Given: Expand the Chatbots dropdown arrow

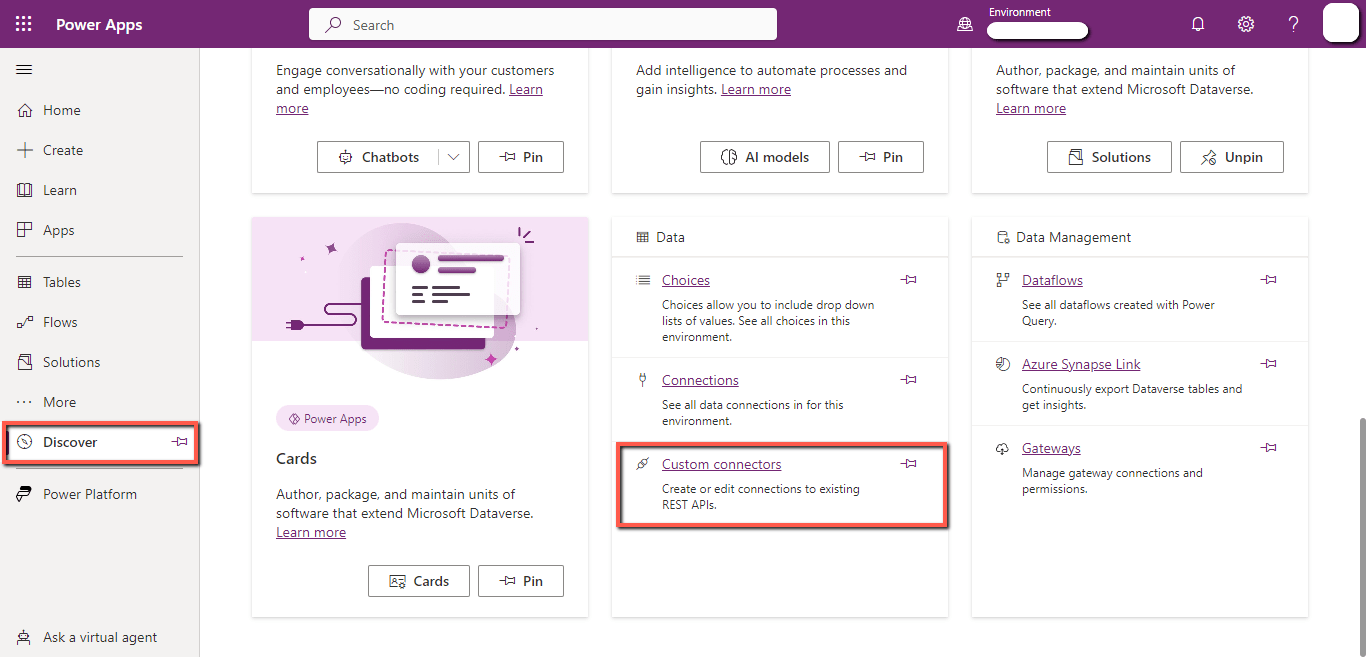Looking at the screenshot, I should pos(454,157).
